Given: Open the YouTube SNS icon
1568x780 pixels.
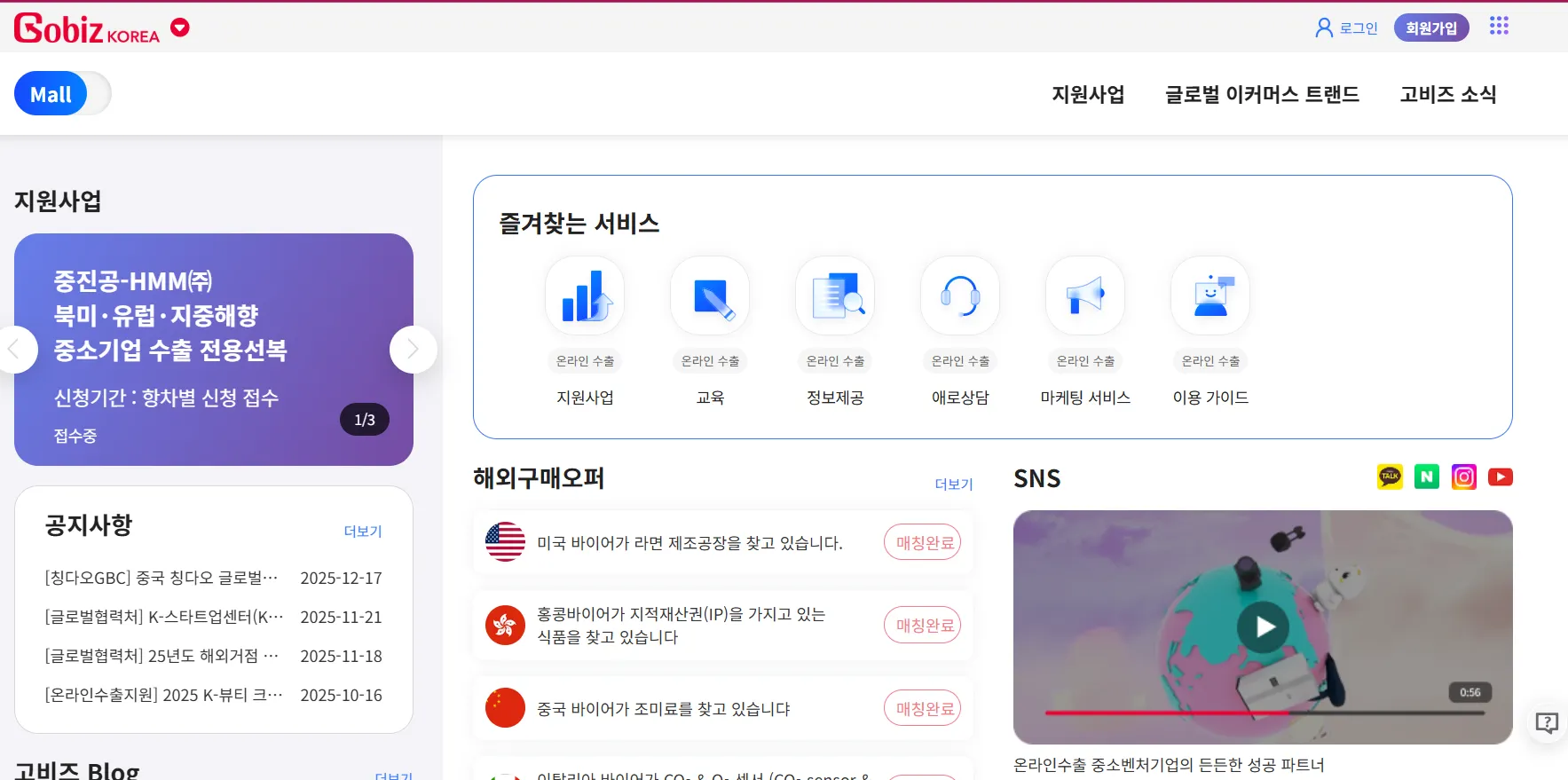Looking at the screenshot, I should pos(1501,477).
